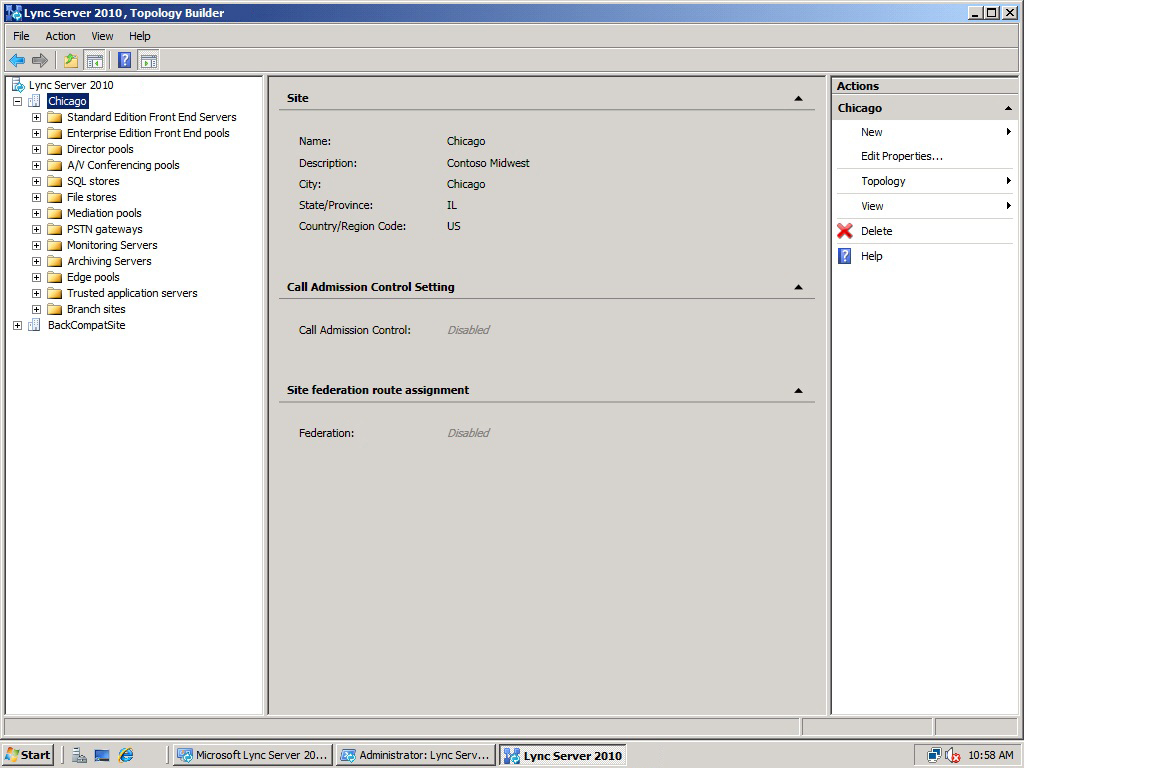Select the Chicago tree item
The width and height of the screenshot is (1152, 768).
68,101
